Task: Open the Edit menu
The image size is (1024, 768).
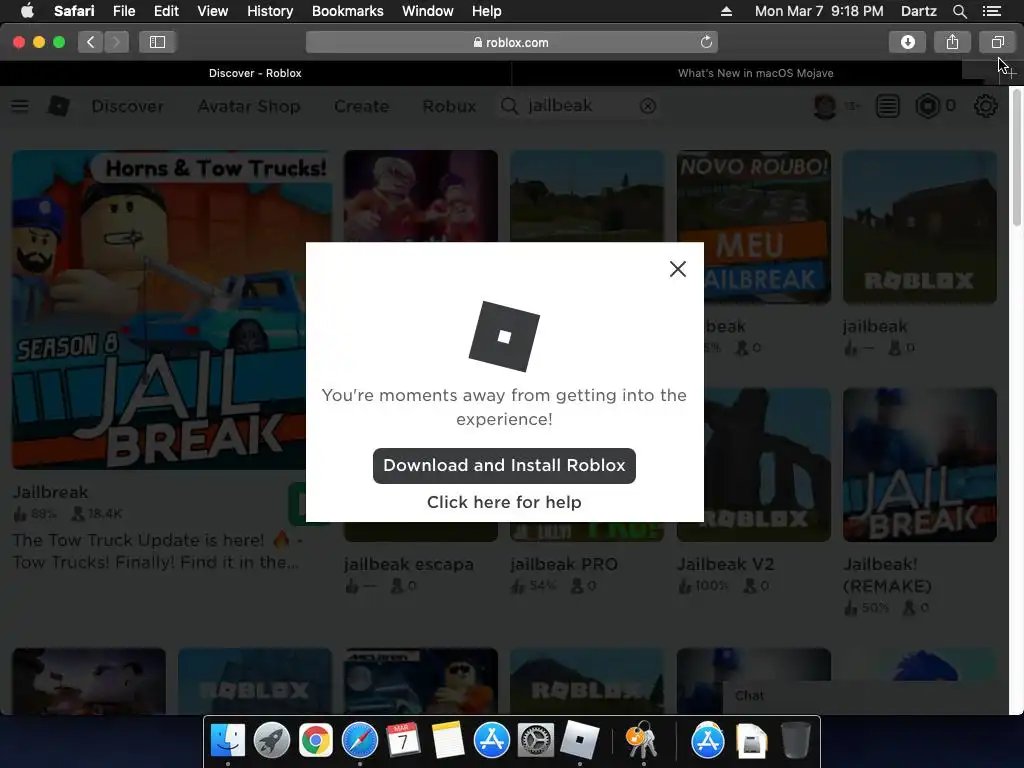Action: (x=166, y=11)
